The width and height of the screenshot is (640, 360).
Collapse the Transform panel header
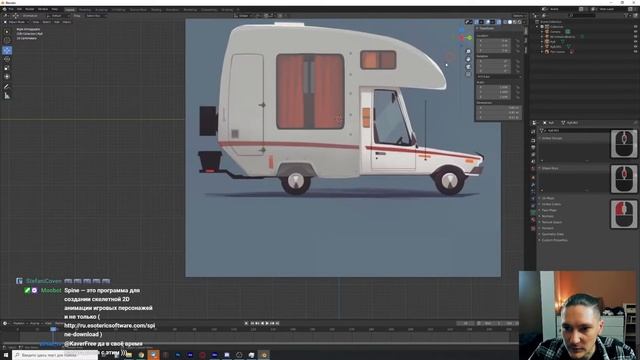487,29
